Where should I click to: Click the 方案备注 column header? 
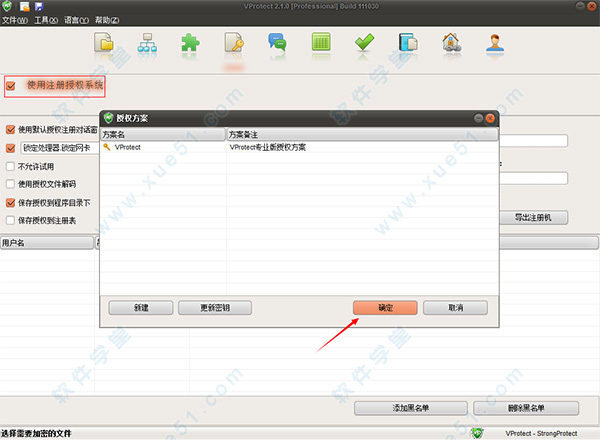click(x=363, y=134)
